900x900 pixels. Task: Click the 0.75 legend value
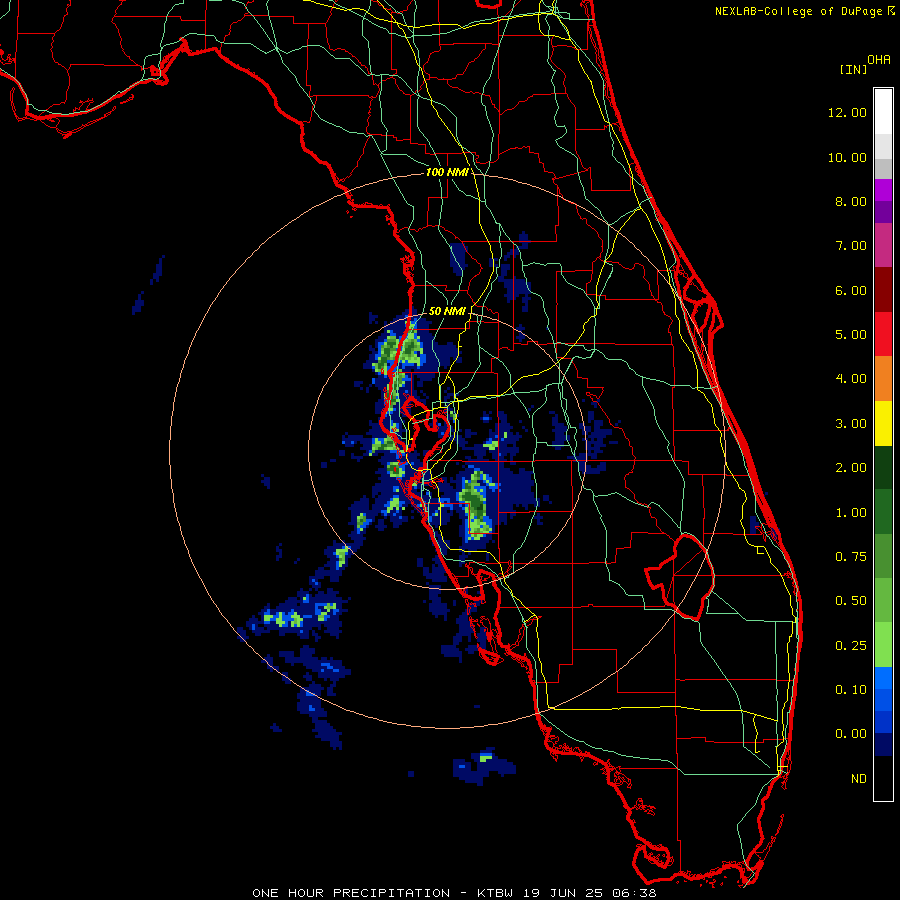[851, 557]
